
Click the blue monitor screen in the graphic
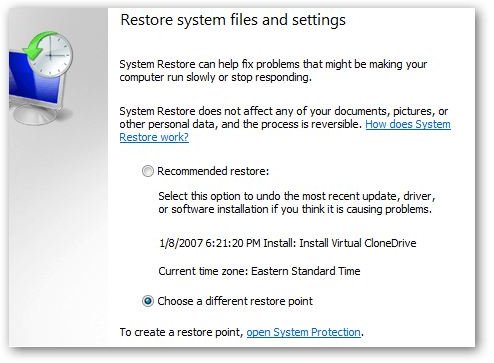click(x=32, y=79)
